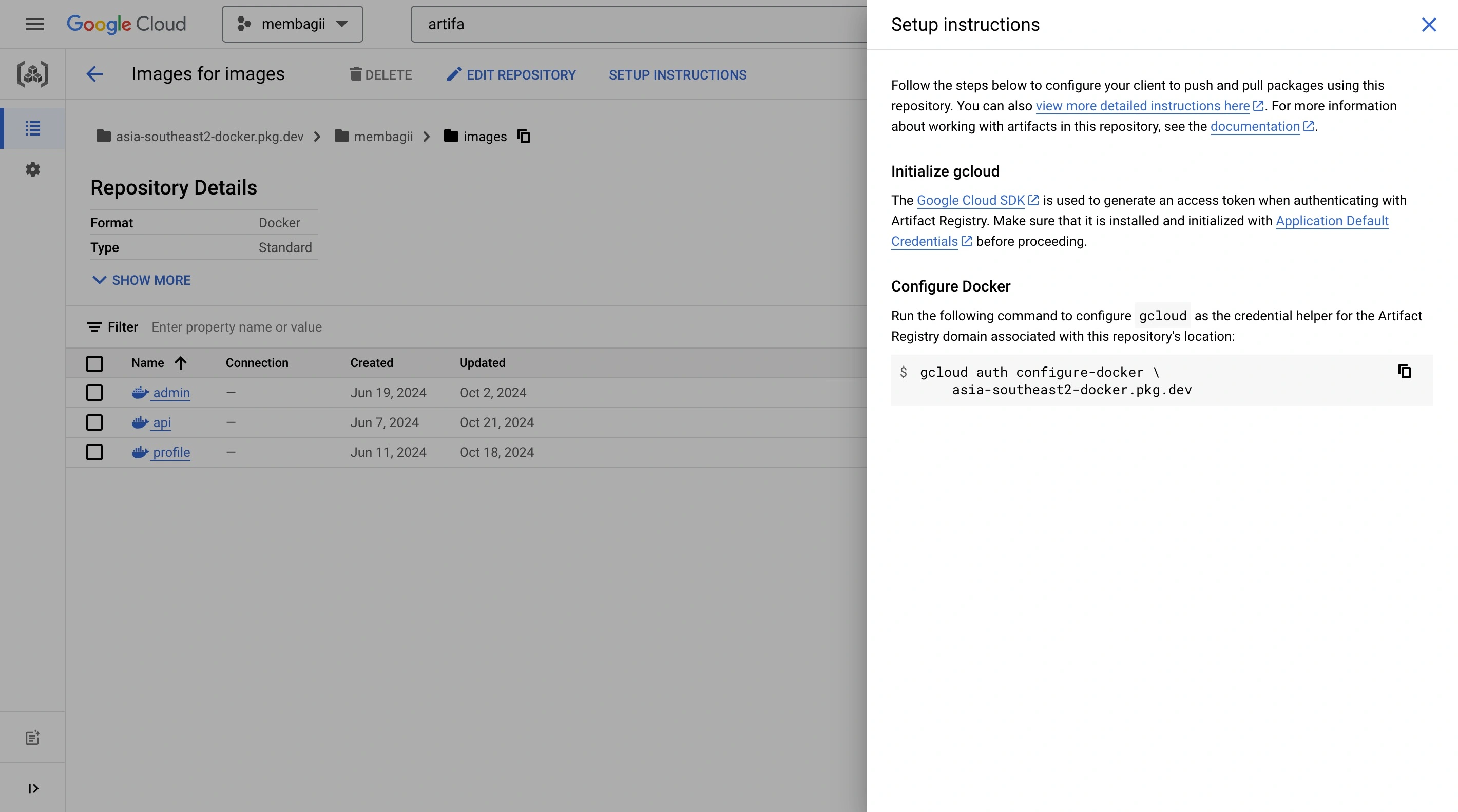Check the profile image row checkbox
1458x812 pixels.
click(94, 452)
